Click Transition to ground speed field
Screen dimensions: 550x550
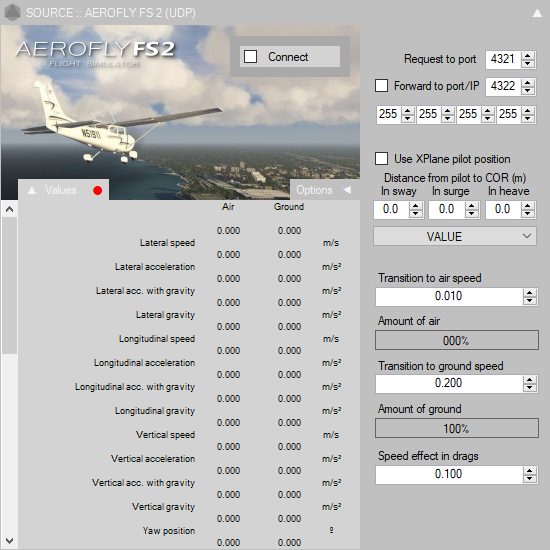pos(449,383)
